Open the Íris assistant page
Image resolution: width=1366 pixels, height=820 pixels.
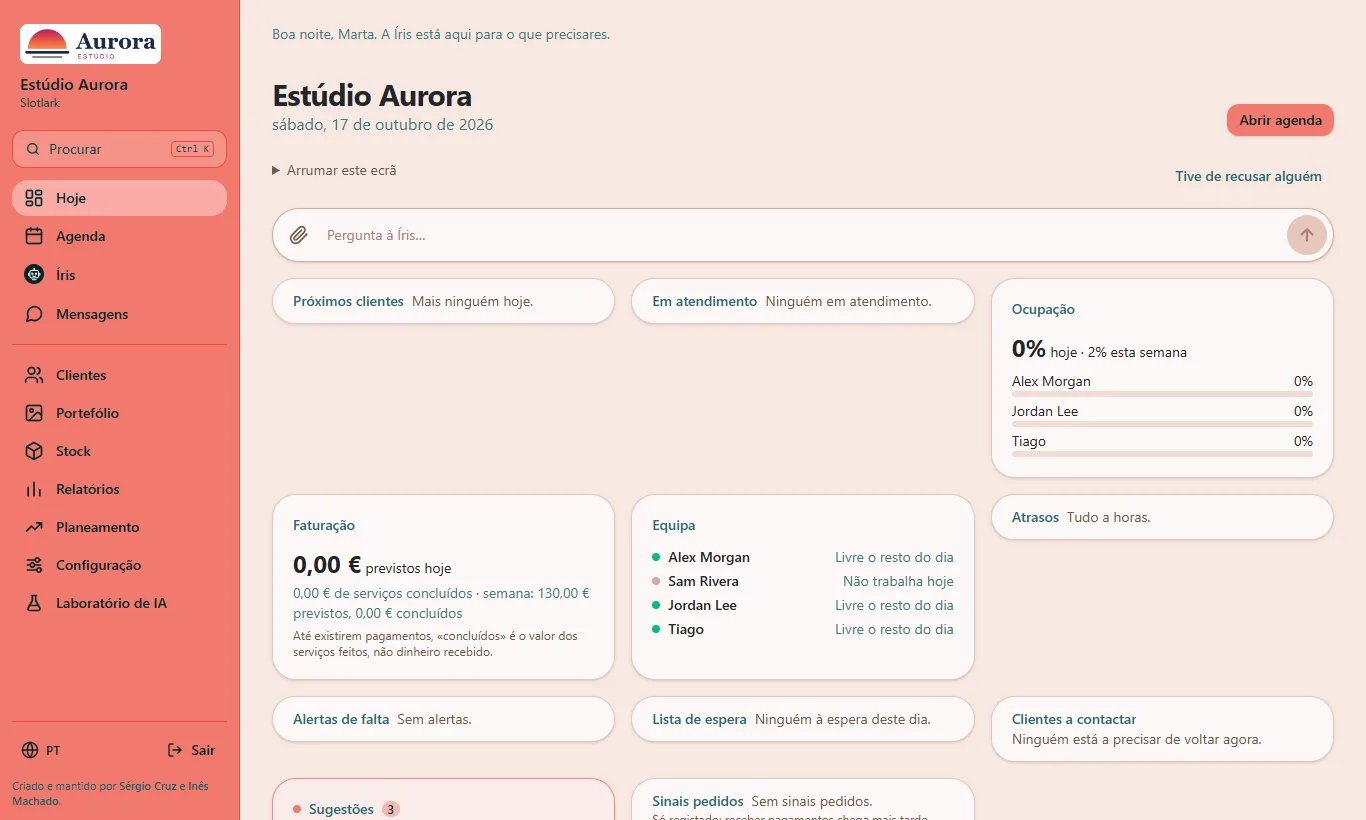(x=119, y=274)
